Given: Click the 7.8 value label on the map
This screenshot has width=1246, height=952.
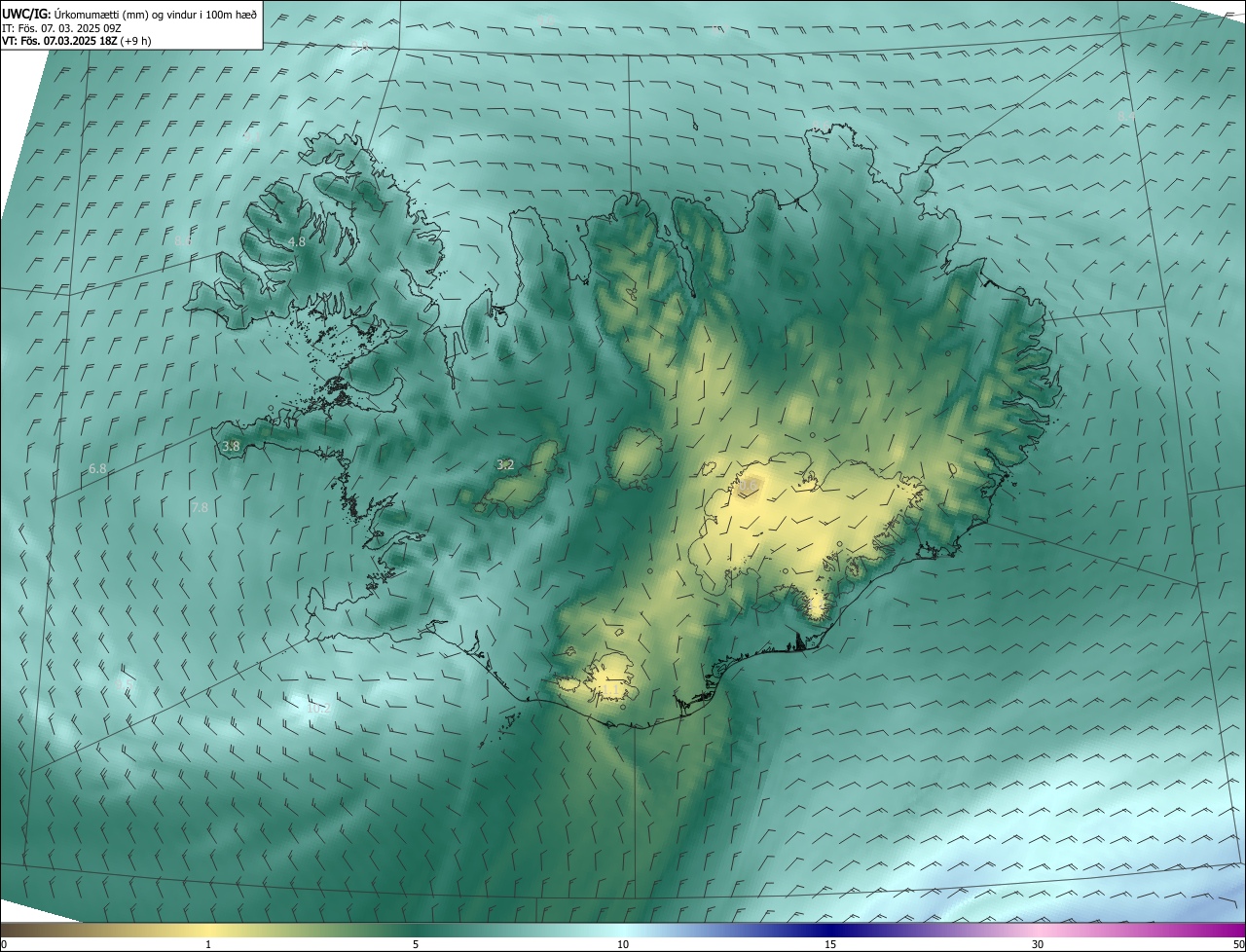Looking at the screenshot, I should 200,508.
